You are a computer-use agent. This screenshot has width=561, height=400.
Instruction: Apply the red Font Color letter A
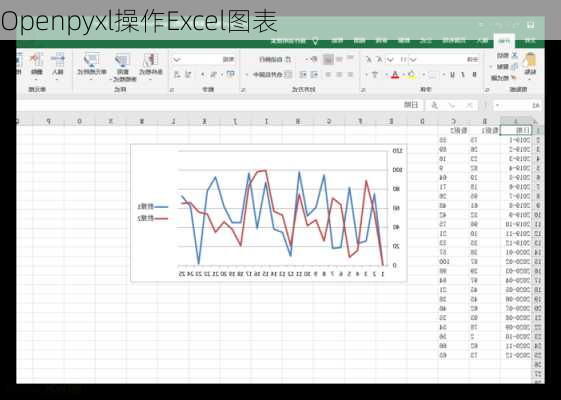pos(395,74)
